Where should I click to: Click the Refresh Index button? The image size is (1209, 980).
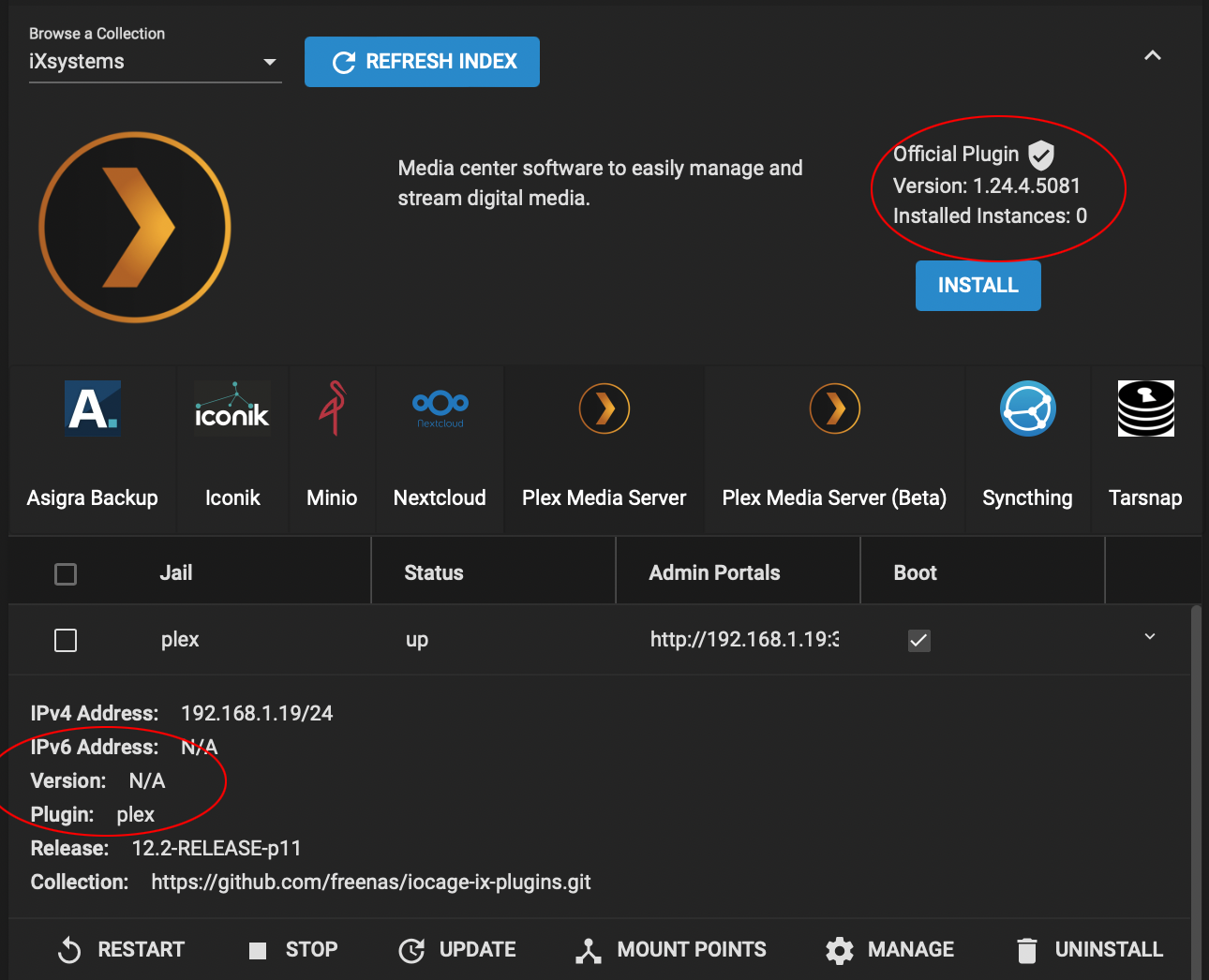(422, 62)
